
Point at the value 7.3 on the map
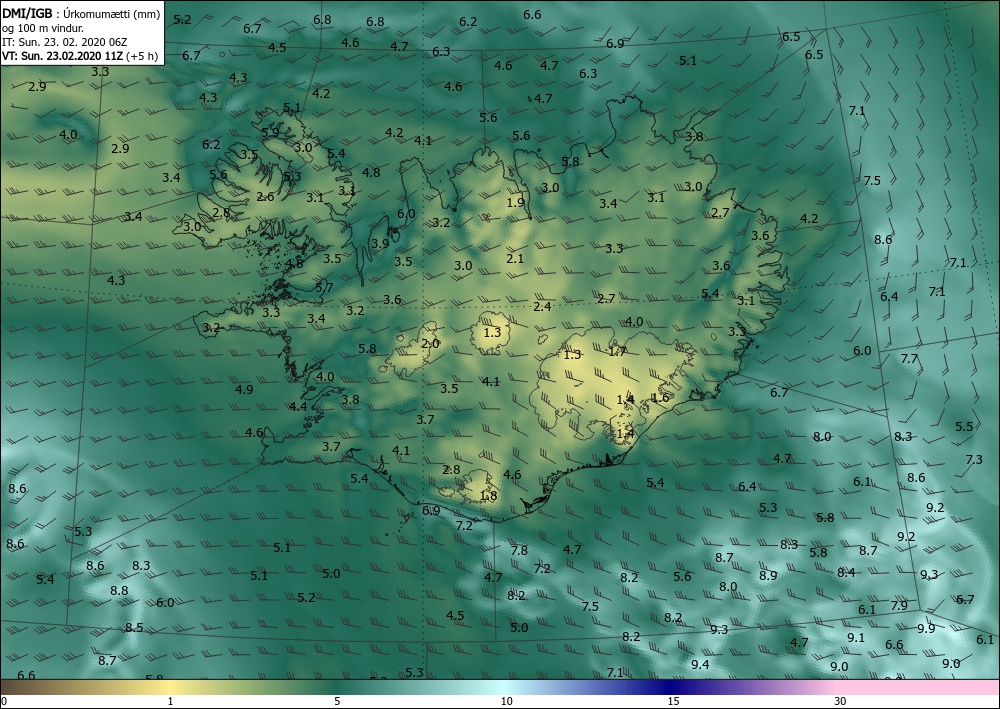coord(974,459)
